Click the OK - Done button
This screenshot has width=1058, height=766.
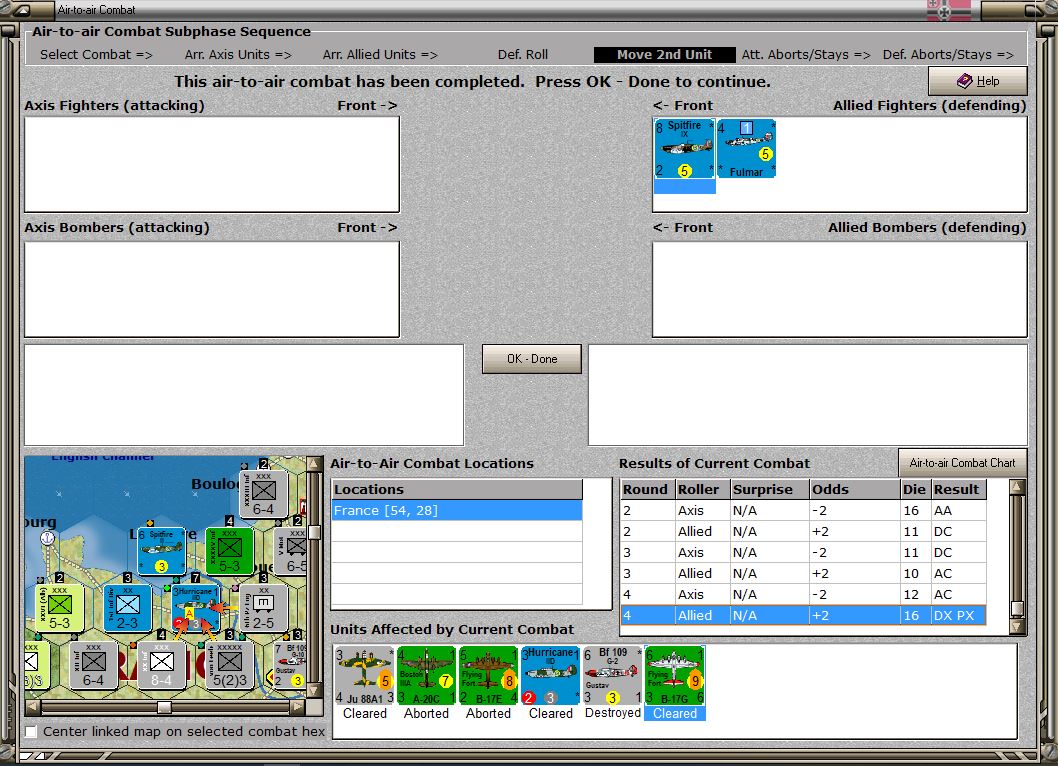[532, 359]
